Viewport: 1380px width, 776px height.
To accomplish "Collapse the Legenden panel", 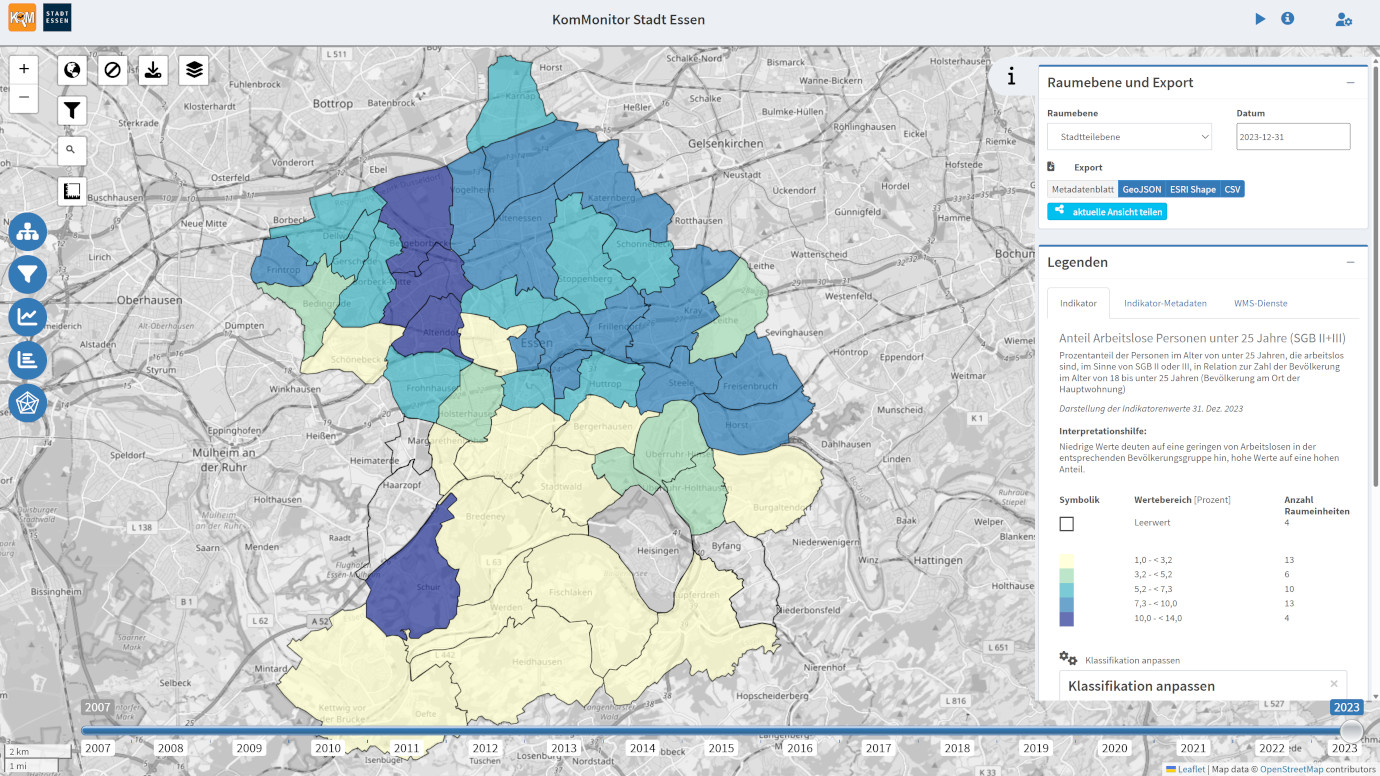I will point(1350,262).
